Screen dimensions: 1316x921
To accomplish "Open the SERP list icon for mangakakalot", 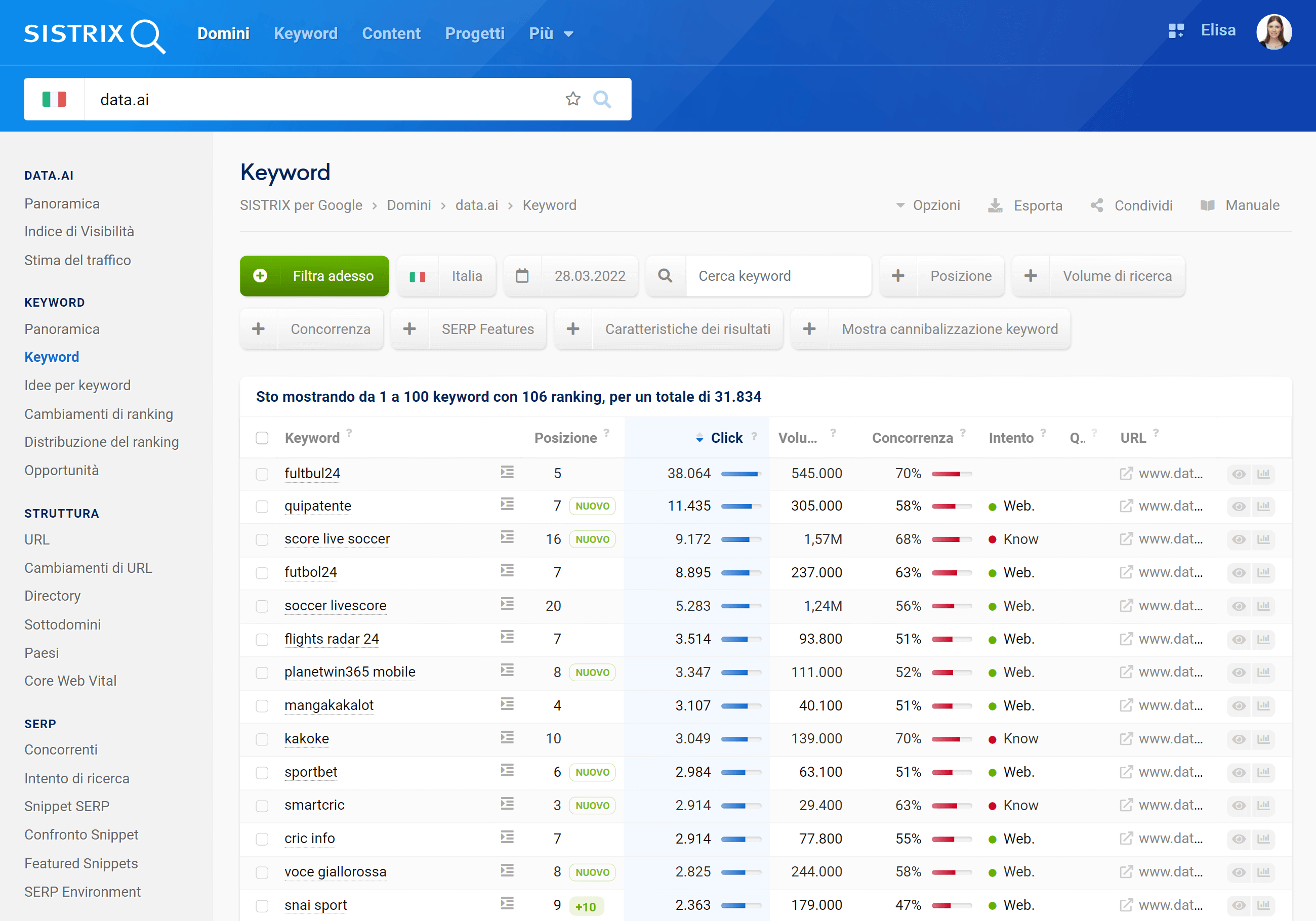I will 507,704.
